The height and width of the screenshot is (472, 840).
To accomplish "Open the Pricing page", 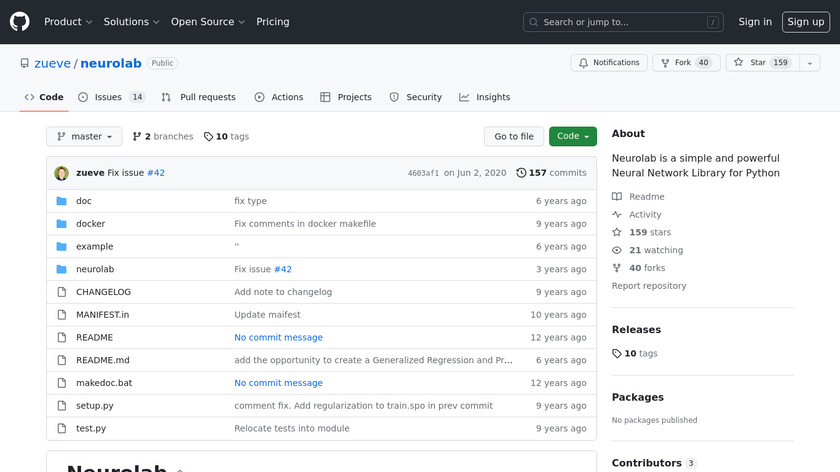I will coord(273,22).
